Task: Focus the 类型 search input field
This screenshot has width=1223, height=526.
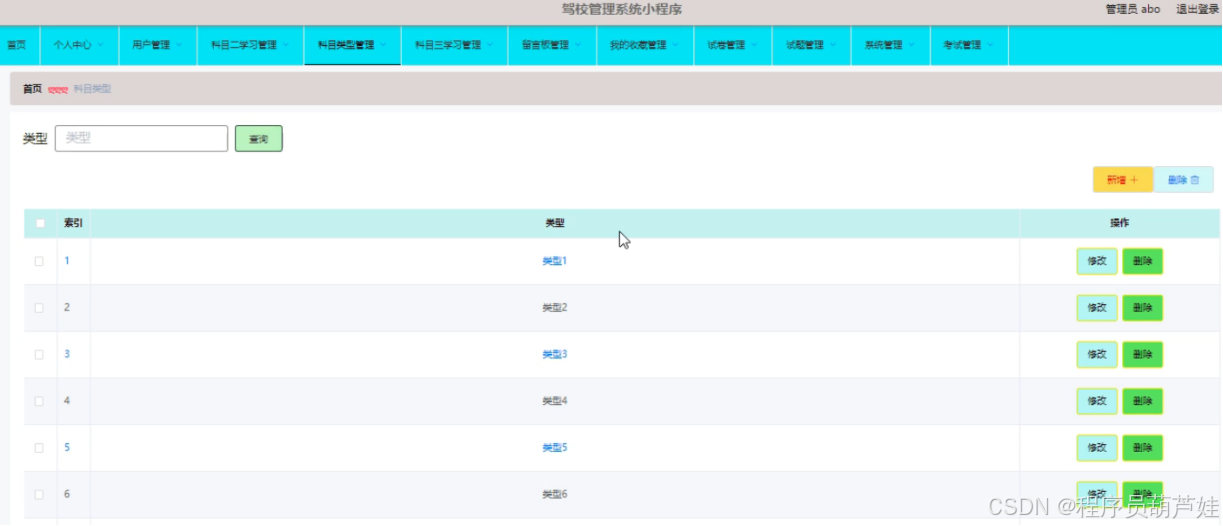Action: pyautogui.click(x=141, y=138)
